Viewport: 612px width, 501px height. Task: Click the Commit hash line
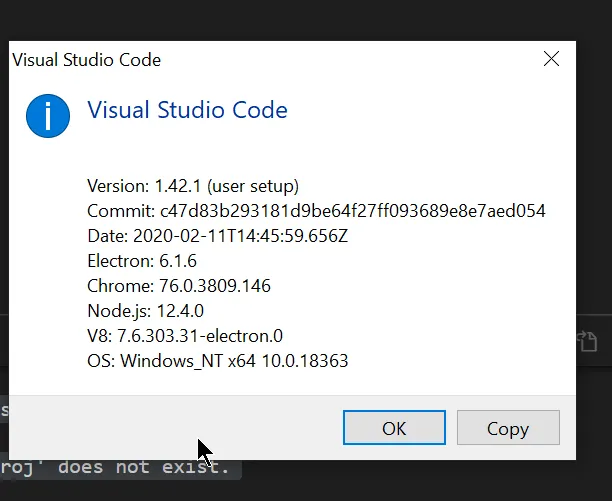point(316,211)
